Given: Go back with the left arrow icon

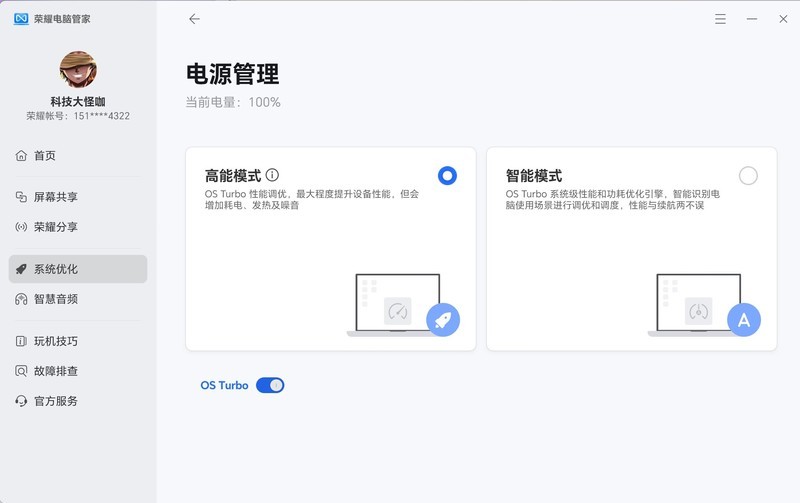Looking at the screenshot, I should (194, 19).
